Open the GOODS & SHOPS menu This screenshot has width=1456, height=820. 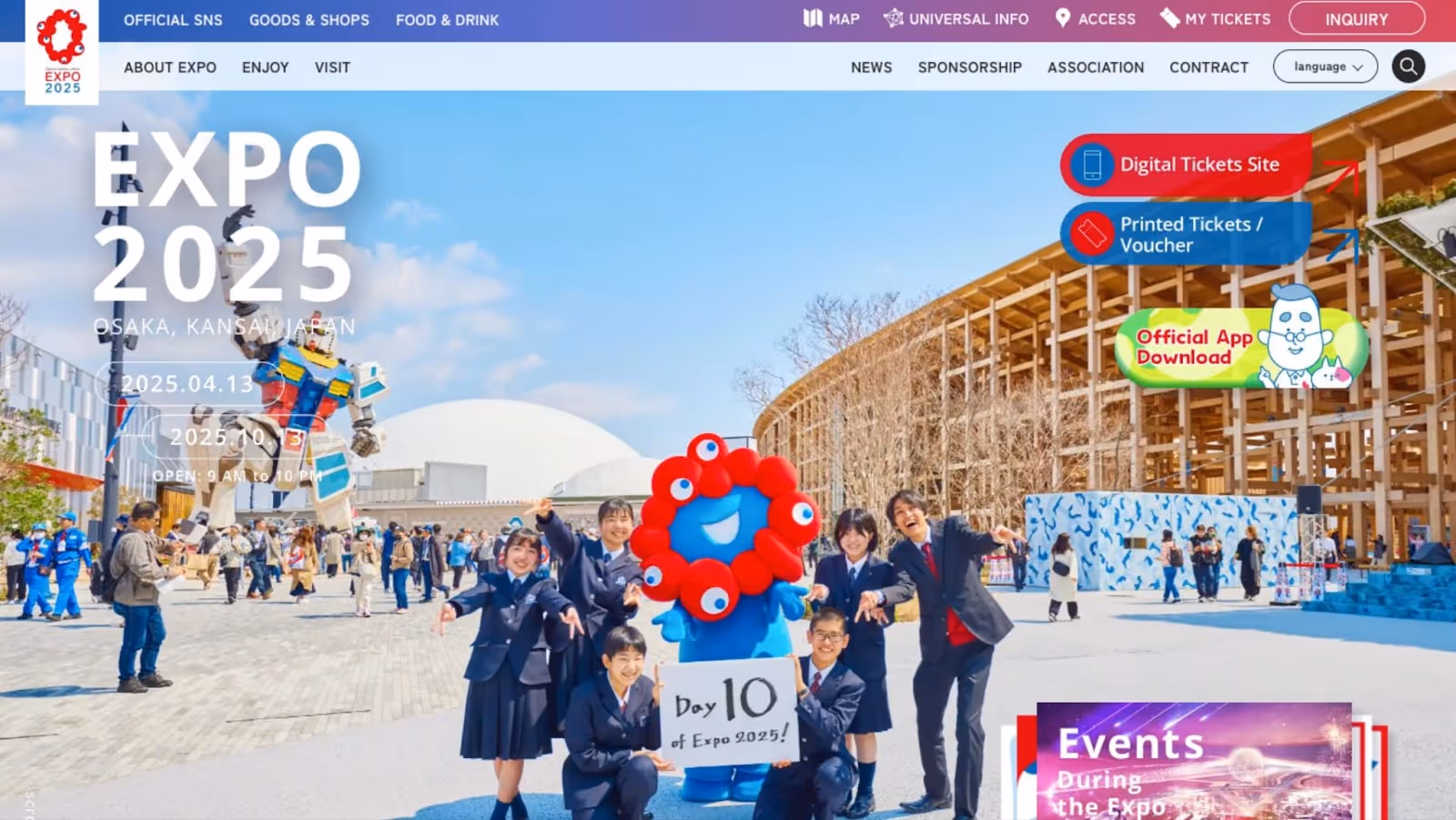(309, 20)
